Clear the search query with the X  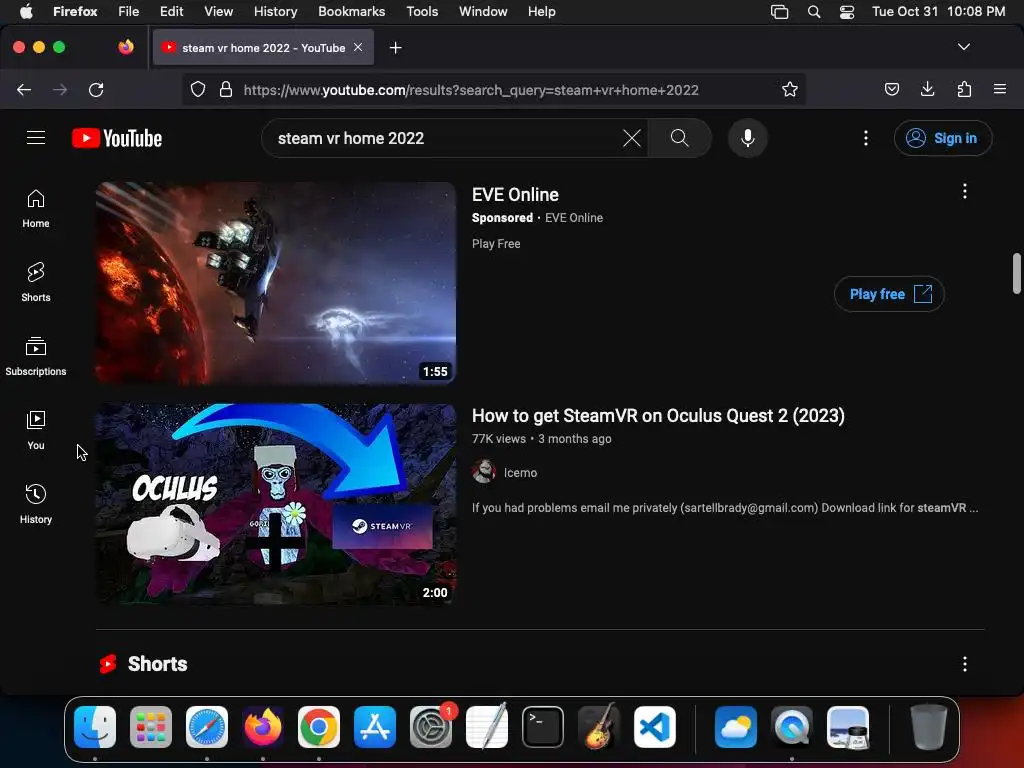[632, 138]
